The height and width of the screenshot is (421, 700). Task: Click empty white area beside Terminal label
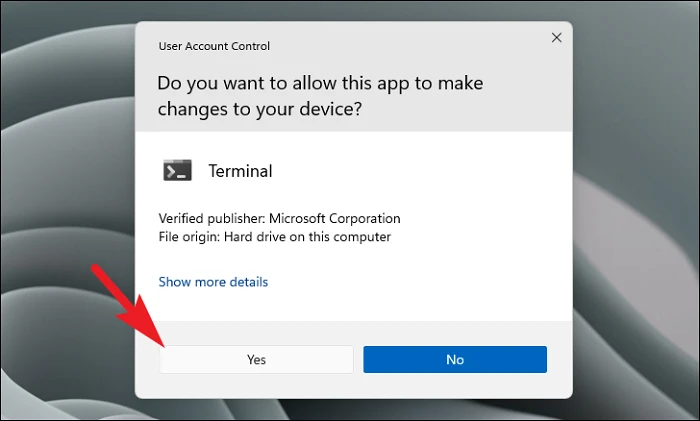click(x=420, y=171)
